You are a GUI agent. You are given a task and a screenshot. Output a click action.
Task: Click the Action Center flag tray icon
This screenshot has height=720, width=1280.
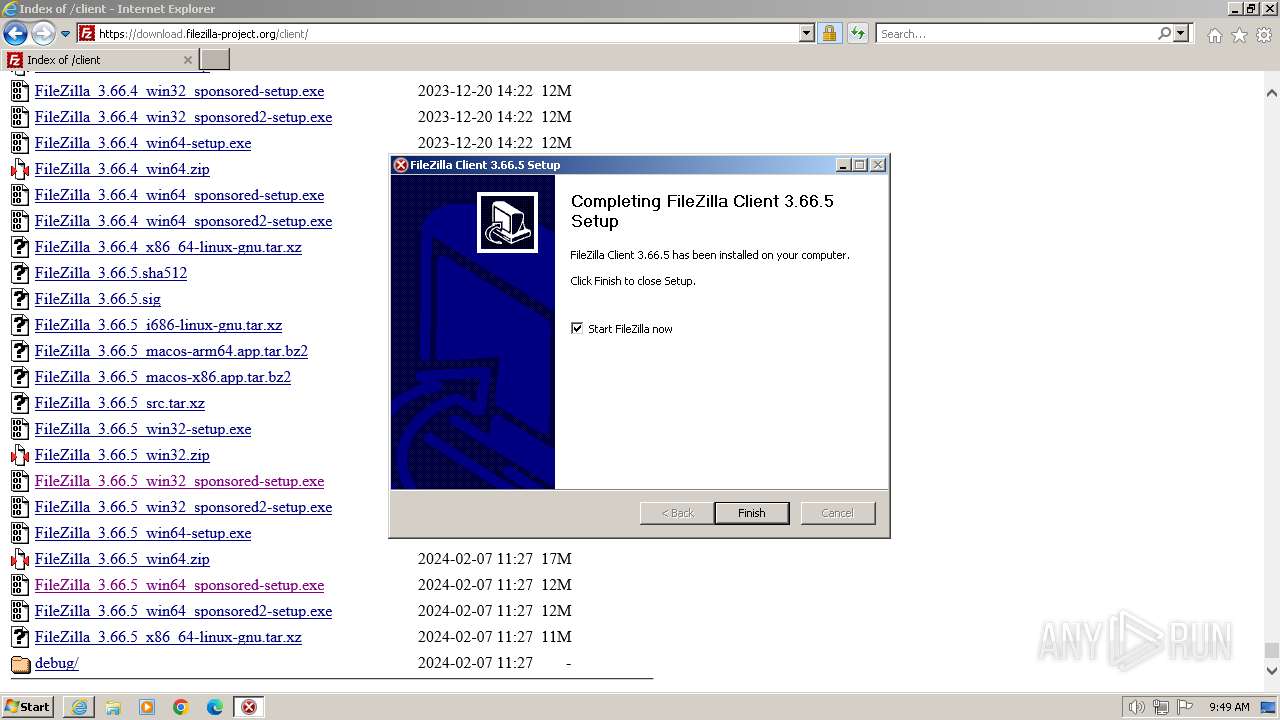(1184, 707)
